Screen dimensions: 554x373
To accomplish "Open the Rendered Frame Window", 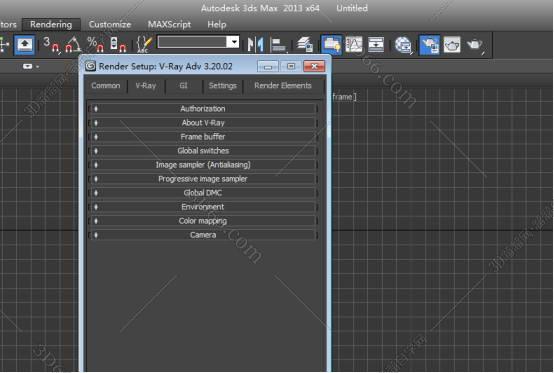I will (452, 45).
